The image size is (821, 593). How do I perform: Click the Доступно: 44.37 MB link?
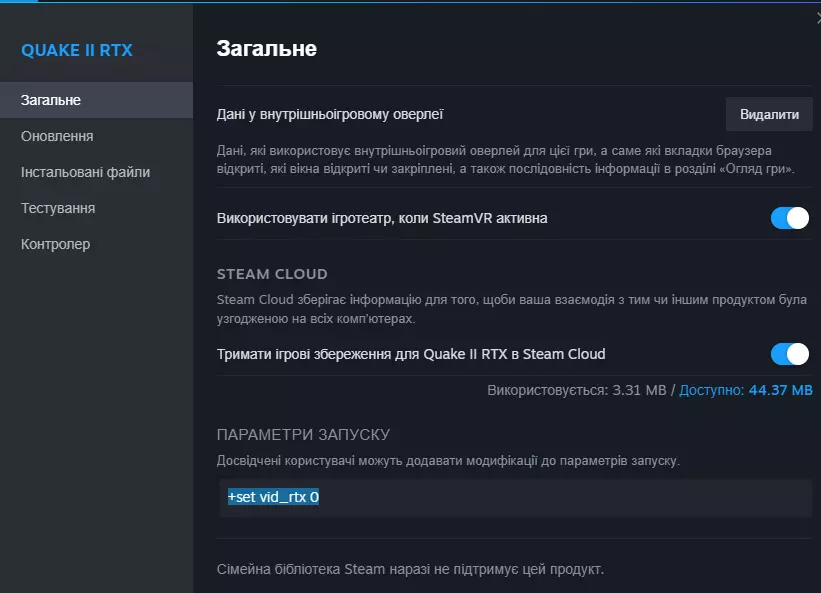point(746,390)
